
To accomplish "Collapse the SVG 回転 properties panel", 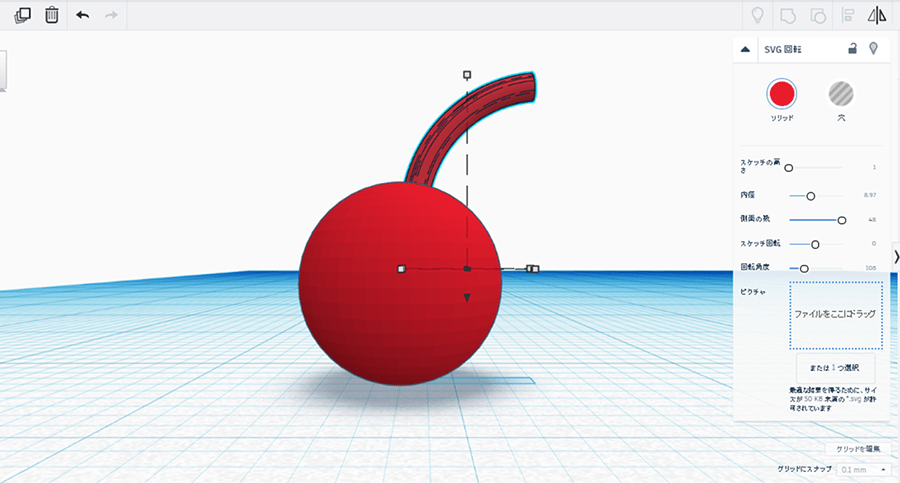I will point(745,49).
